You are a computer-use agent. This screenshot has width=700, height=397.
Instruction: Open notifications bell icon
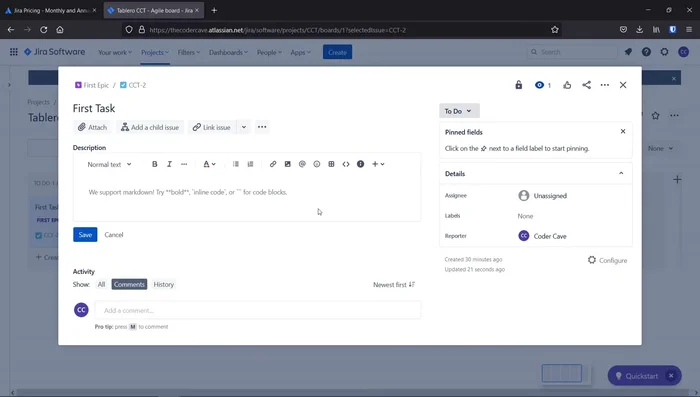click(x=628, y=52)
